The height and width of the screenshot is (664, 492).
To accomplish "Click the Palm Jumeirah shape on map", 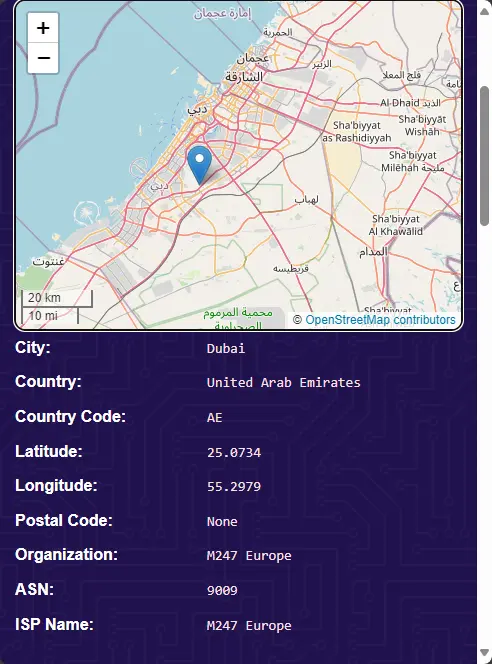I will pyautogui.click(x=87, y=213).
